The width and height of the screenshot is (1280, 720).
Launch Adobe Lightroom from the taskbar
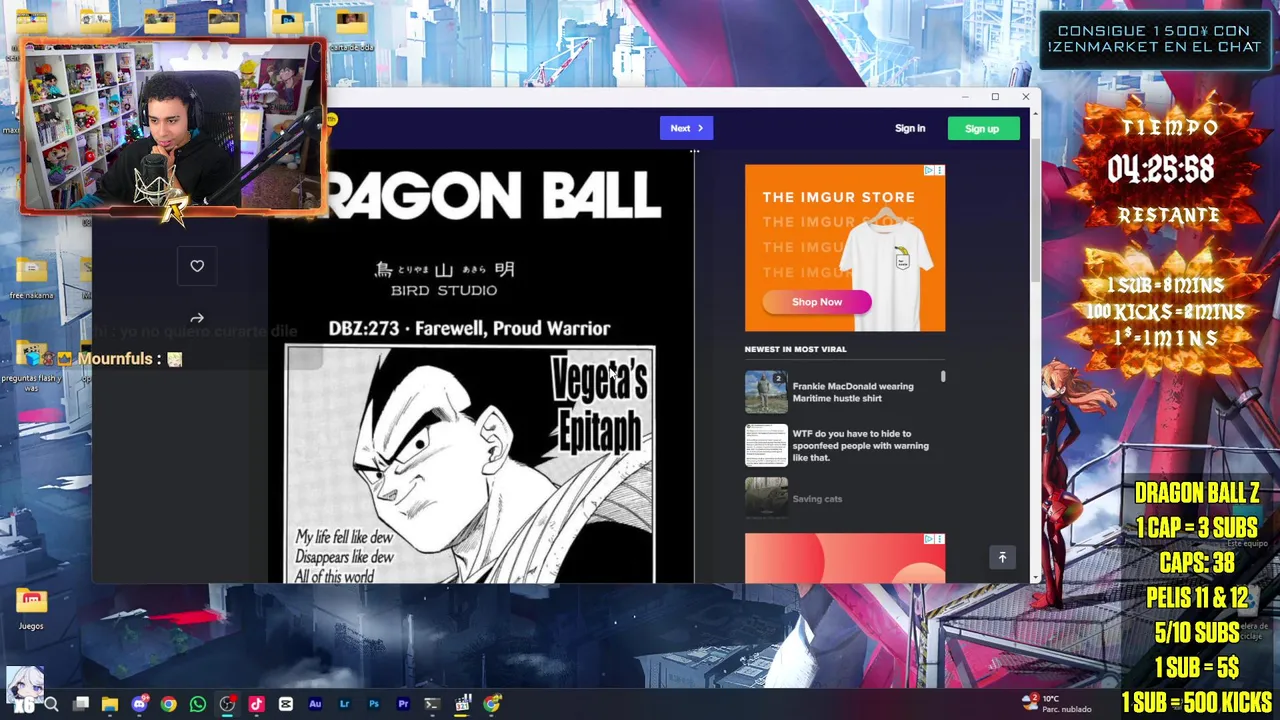coord(344,704)
